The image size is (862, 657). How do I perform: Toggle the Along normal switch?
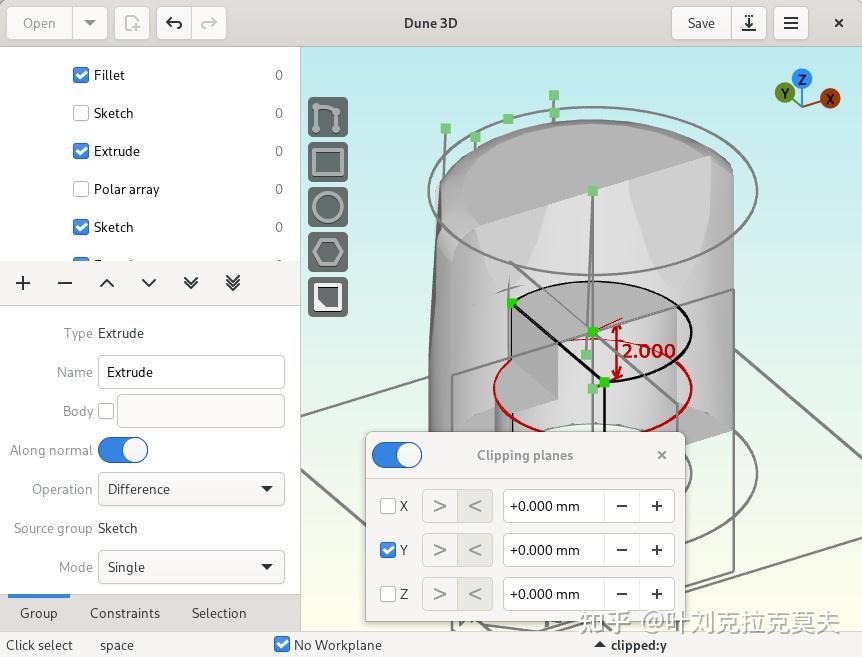point(123,450)
